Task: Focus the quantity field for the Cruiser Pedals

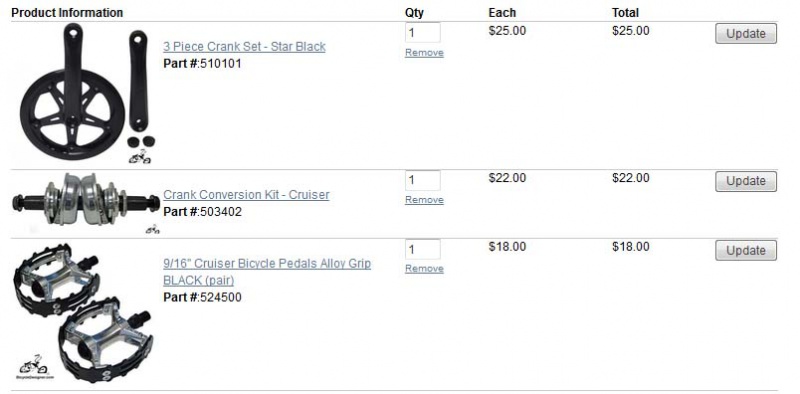Action: [423, 250]
